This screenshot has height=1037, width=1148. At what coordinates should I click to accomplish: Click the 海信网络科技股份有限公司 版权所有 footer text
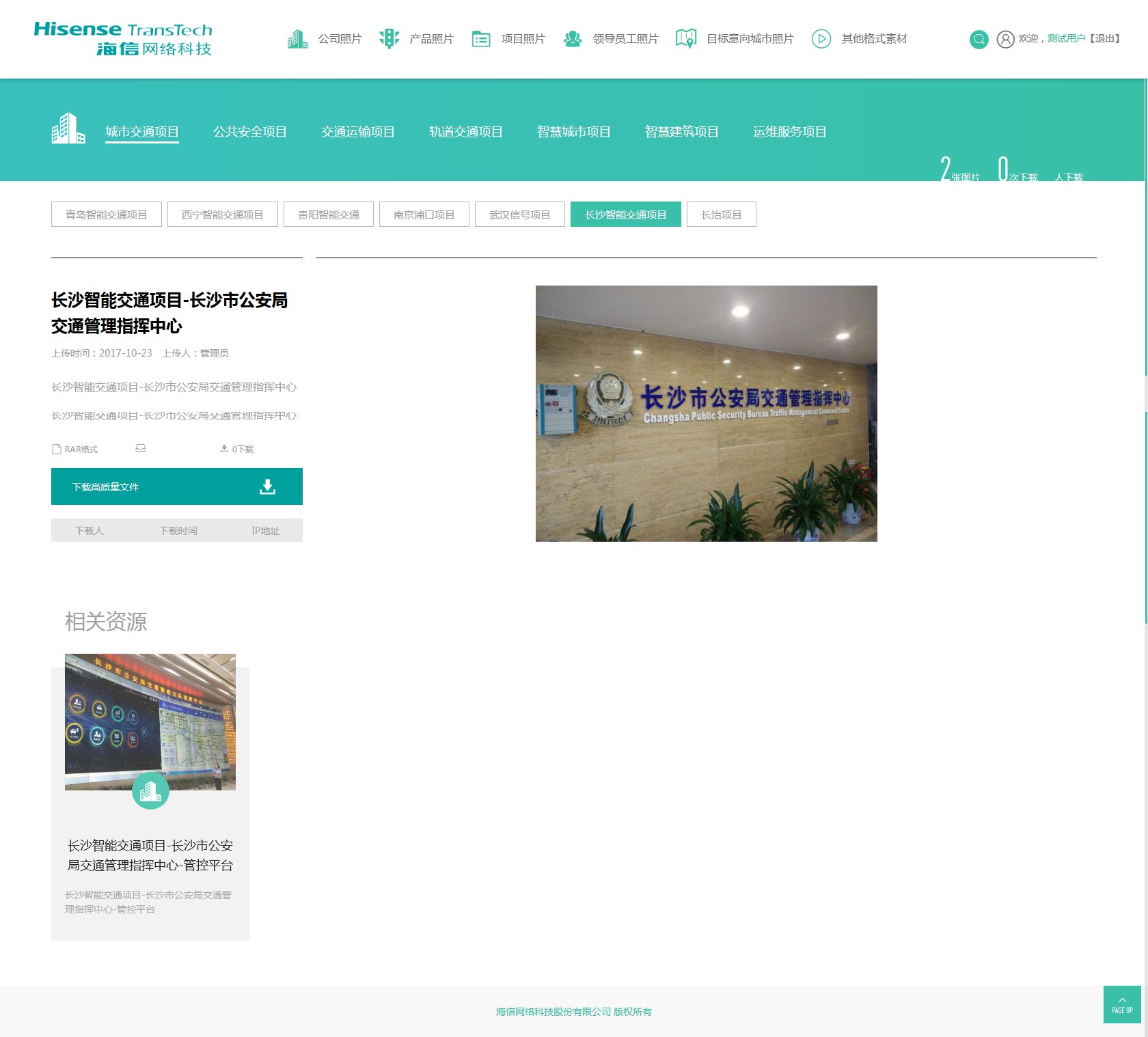574,1012
